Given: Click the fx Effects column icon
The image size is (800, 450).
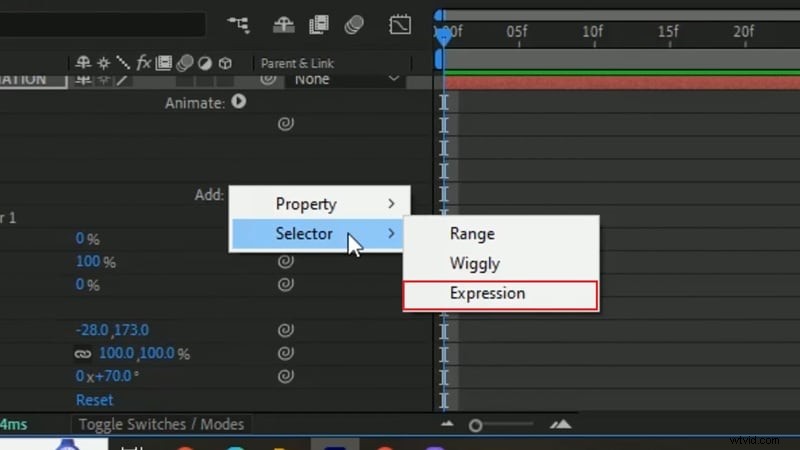Looking at the screenshot, I should (x=143, y=63).
